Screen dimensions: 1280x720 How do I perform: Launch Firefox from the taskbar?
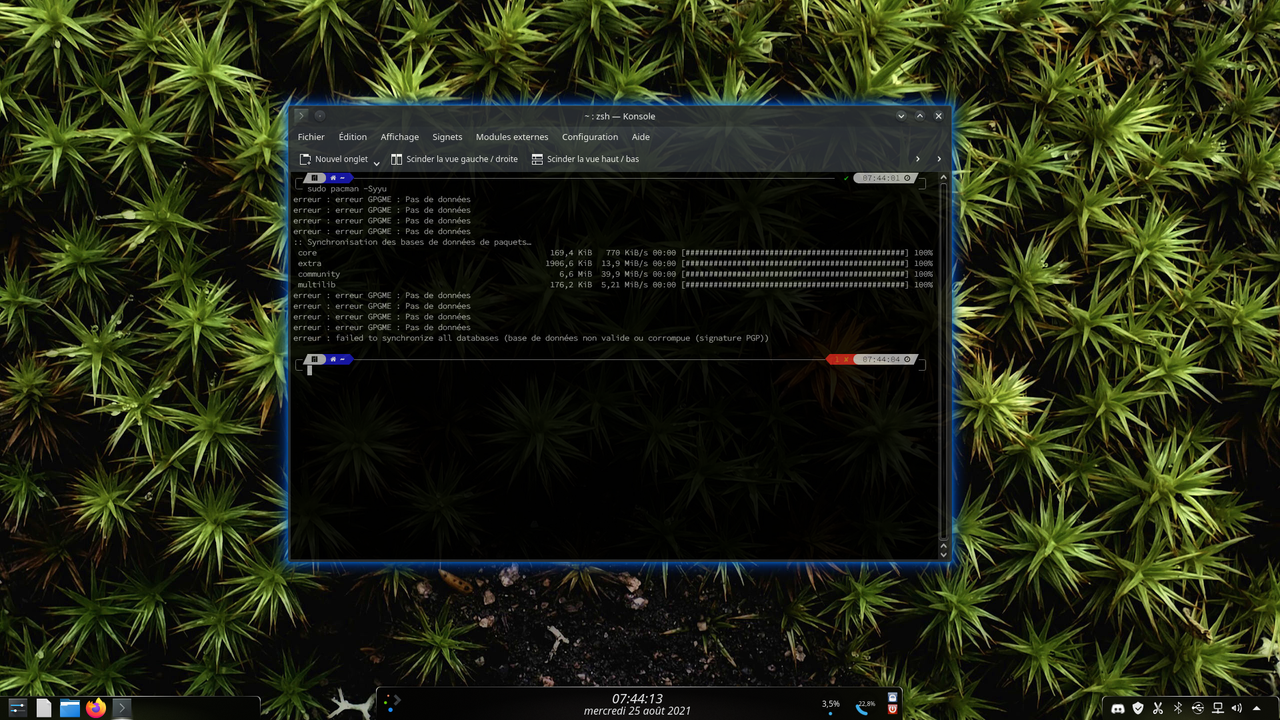tap(95, 708)
